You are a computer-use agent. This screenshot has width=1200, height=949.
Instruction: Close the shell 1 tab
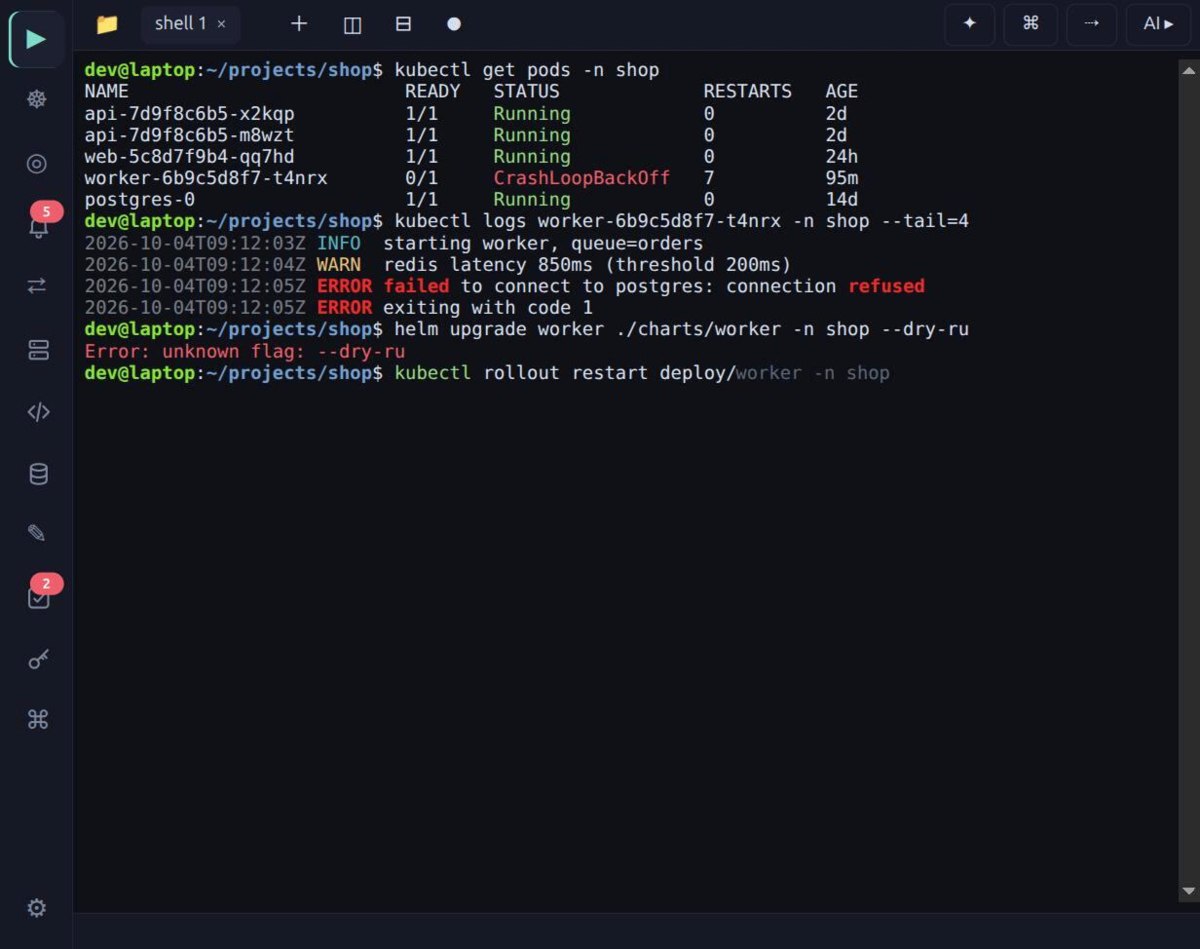221,24
